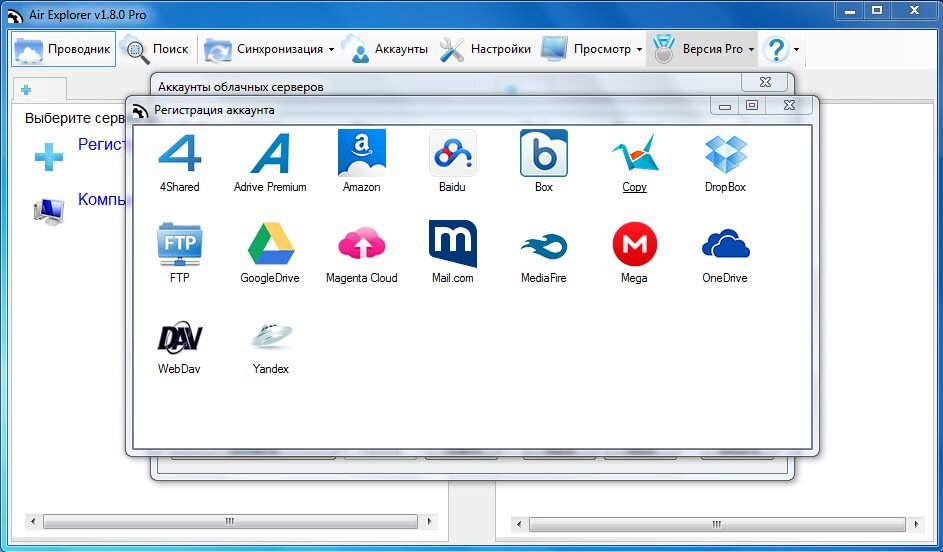Choose the Box service icon
Screen dimensions: 943x552
(x=544, y=153)
